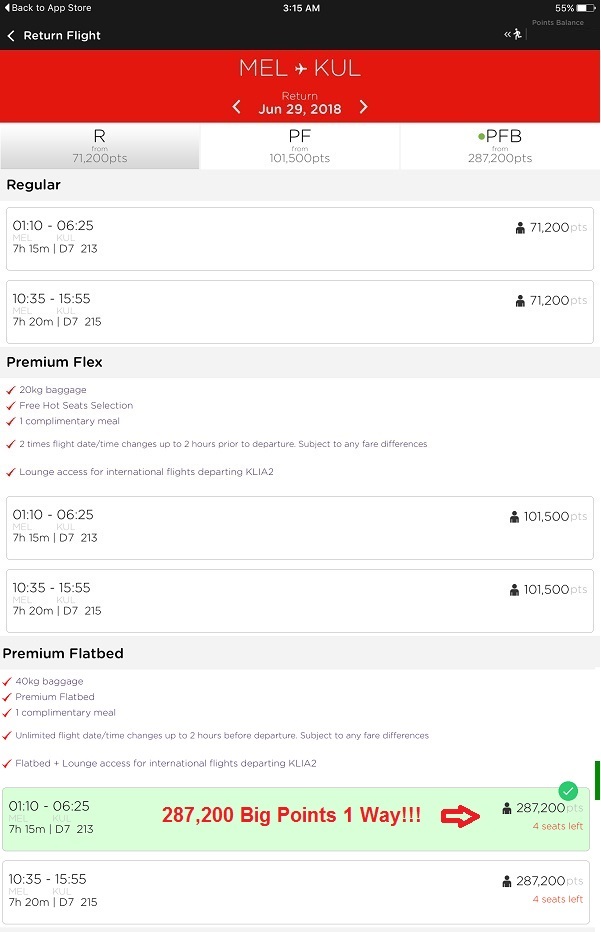Select the PFB 287,200pts fare tab

(x=500, y=146)
